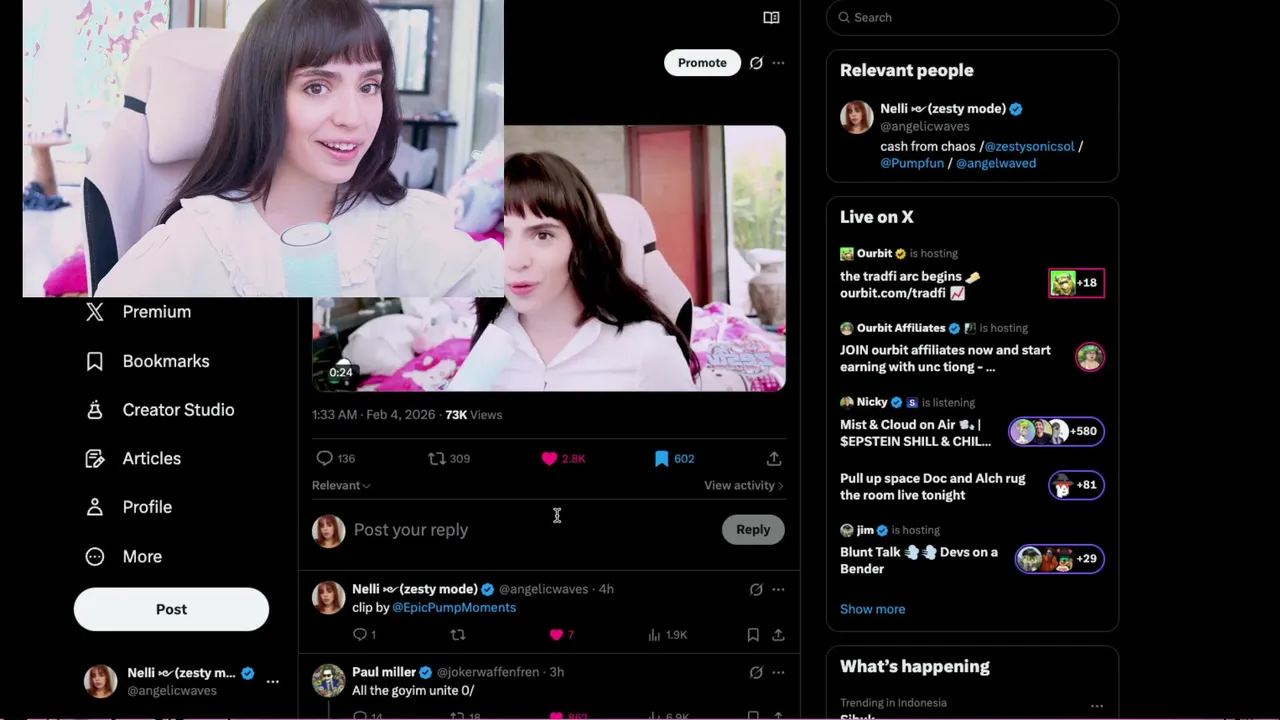The width and height of the screenshot is (1280, 720).
Task: Open the reader view book icon
Action: coord(771,17)
